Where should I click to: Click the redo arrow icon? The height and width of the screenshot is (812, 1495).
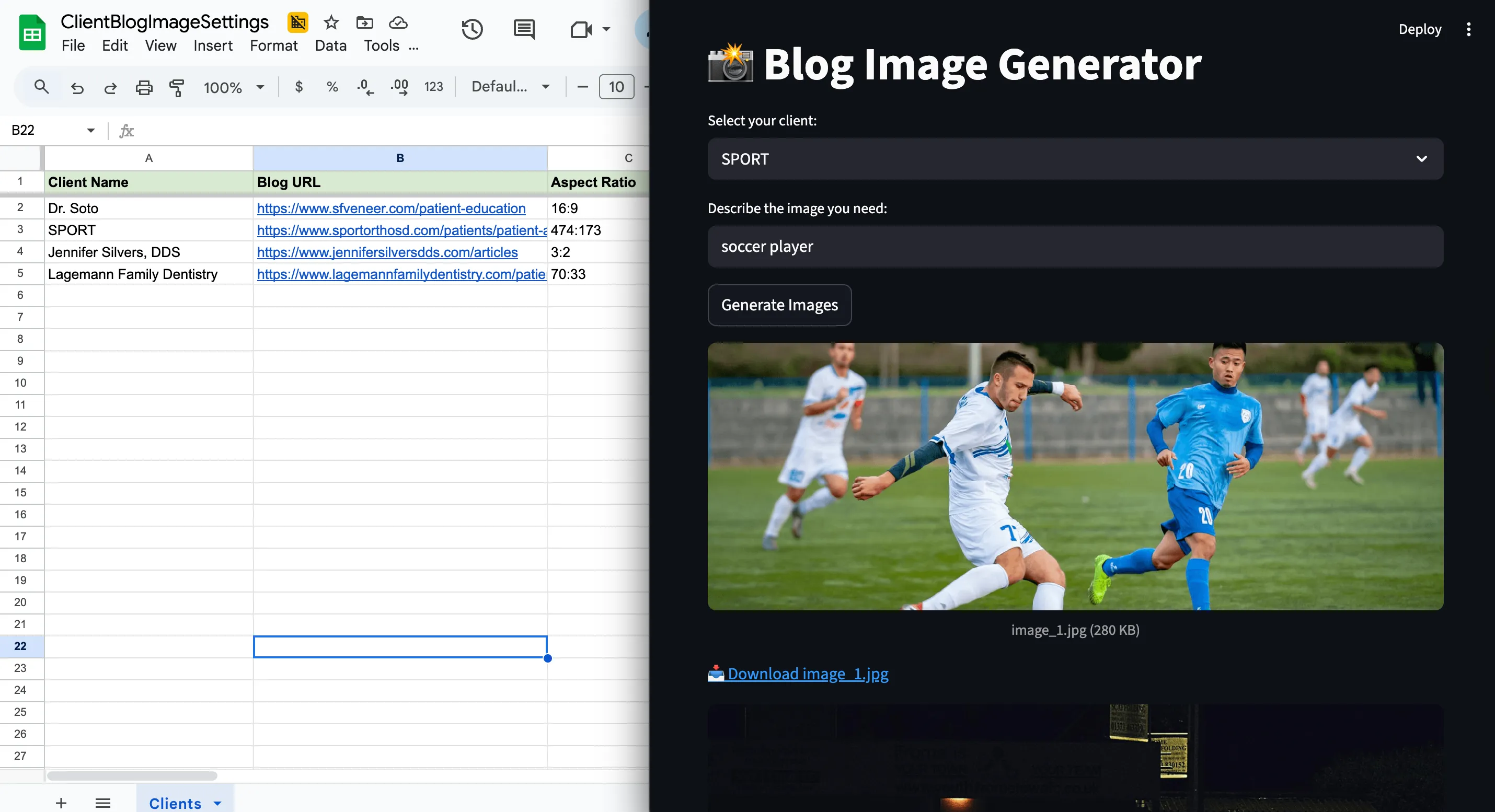click(x=110, y=88)
